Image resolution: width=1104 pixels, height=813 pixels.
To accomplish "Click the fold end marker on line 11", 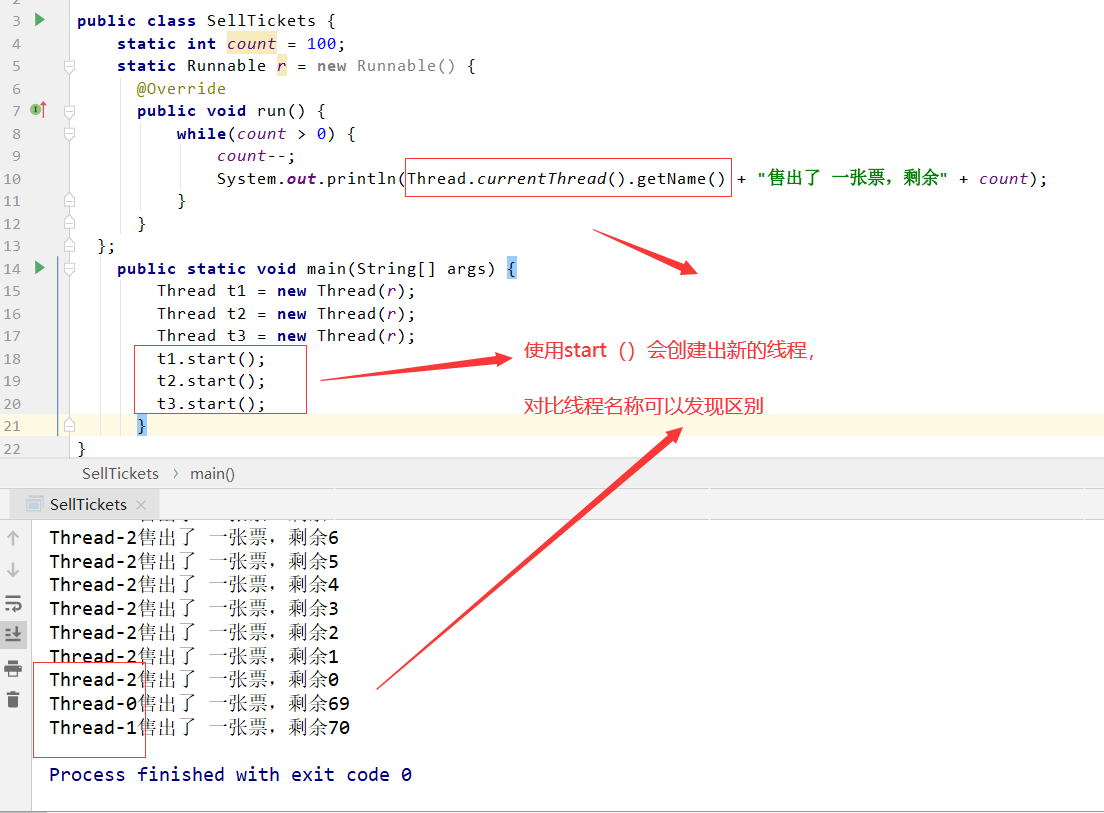I will point(69,201).
